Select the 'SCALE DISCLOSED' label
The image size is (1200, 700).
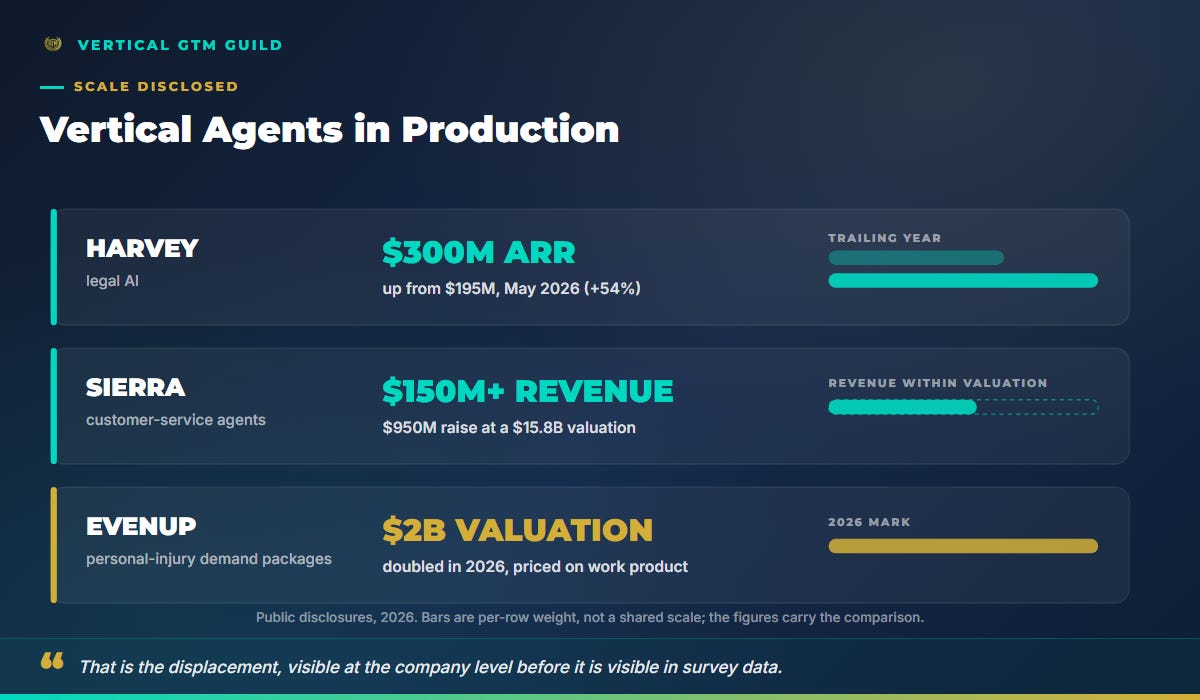pyautogui.click(x=156, y=87)
